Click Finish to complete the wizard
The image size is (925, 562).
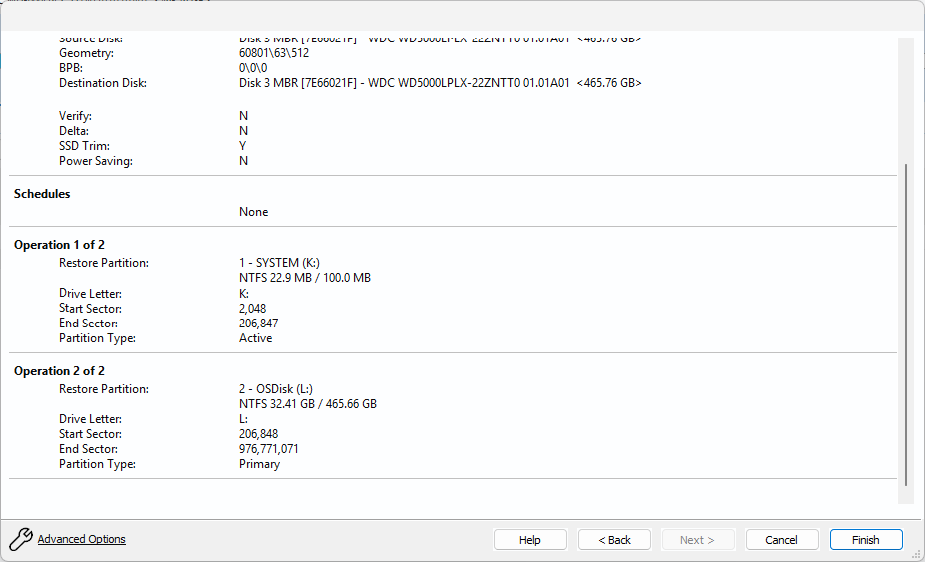point(865,540)
